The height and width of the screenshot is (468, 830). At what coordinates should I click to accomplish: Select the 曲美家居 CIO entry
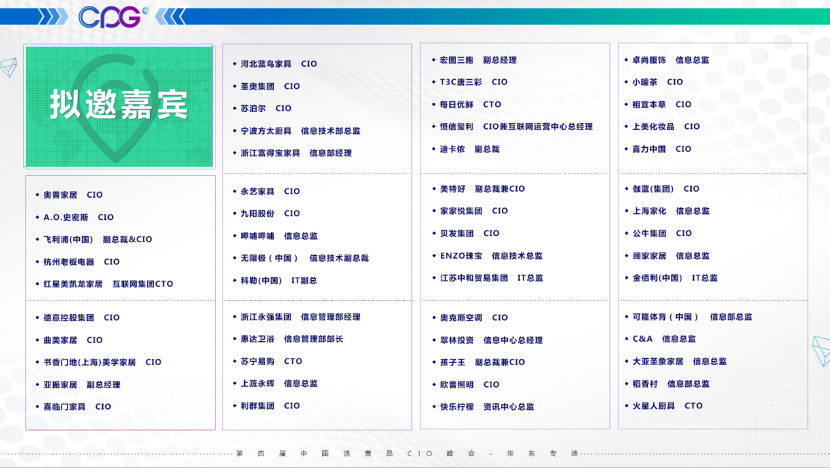pos(73,340)
